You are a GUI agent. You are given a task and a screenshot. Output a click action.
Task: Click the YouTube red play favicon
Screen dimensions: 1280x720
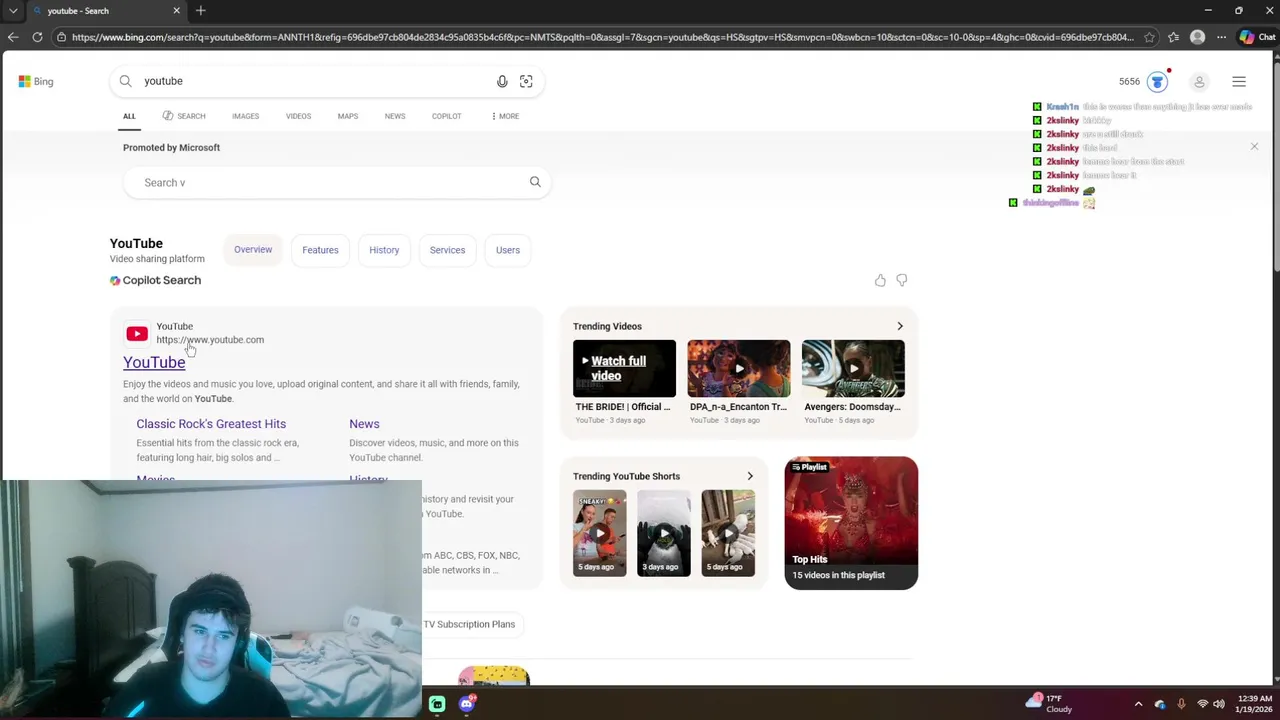click(137, 334)
